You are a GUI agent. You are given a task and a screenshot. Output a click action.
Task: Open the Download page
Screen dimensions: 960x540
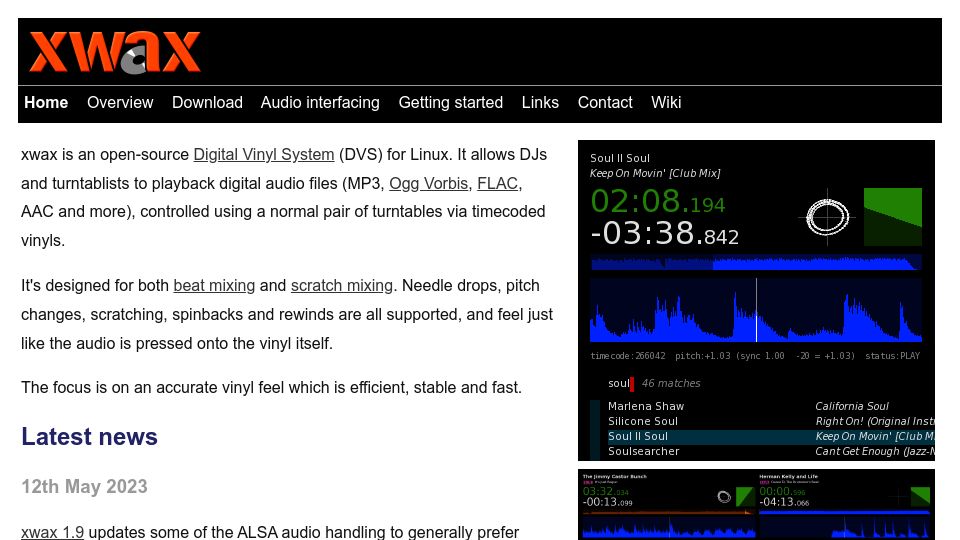click(207, 102)
